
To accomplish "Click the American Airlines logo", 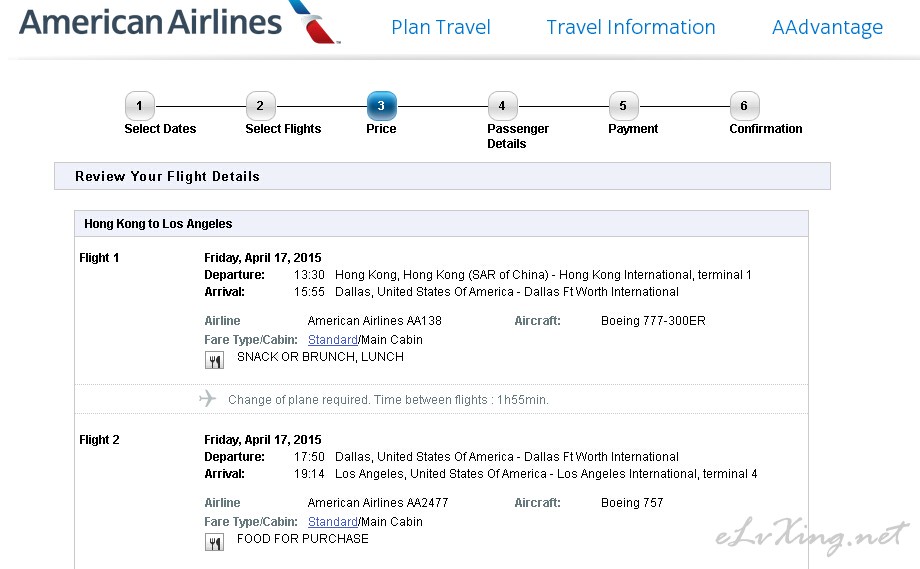I will coord(179,22).
